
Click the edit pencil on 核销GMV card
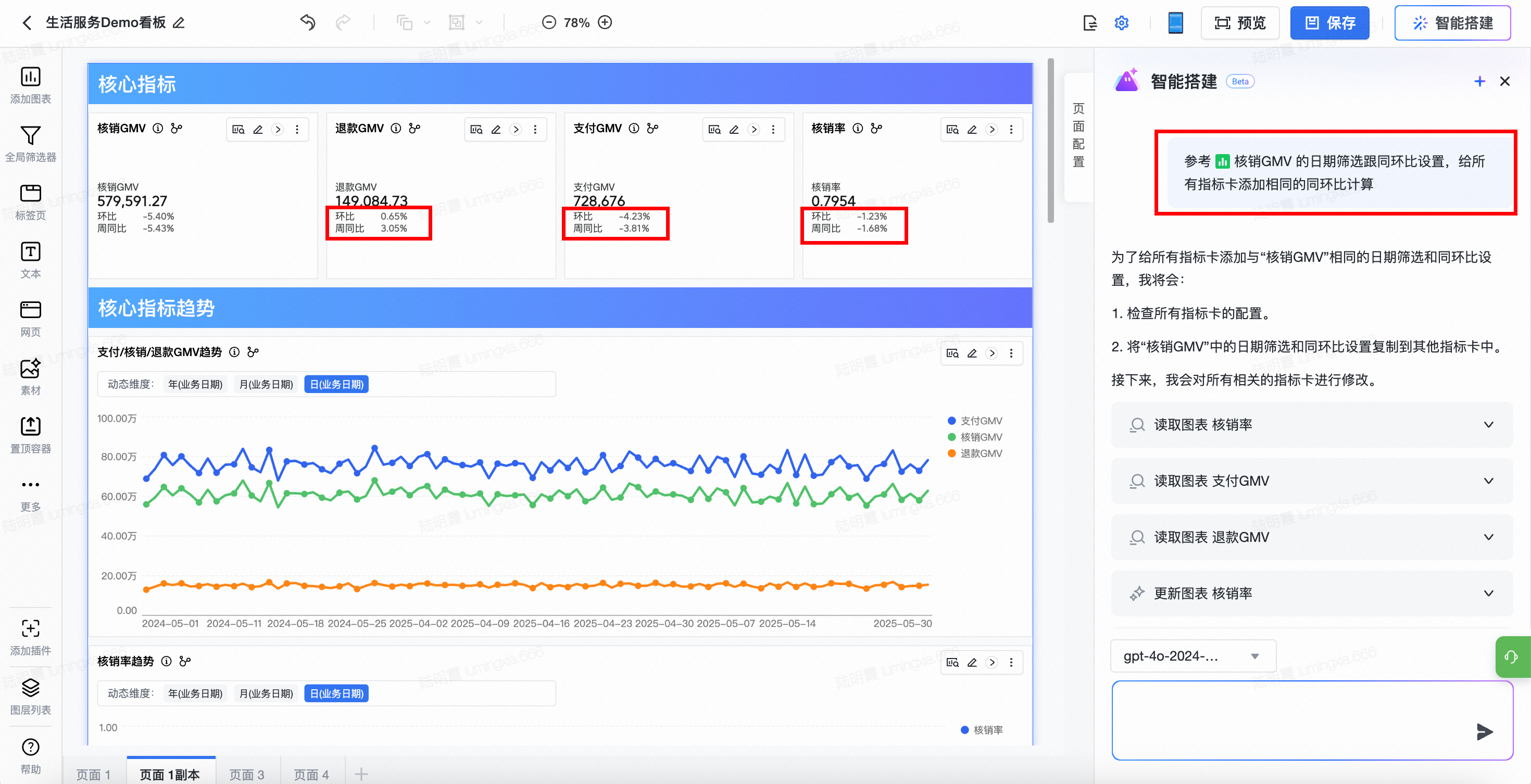coord(258,130)
